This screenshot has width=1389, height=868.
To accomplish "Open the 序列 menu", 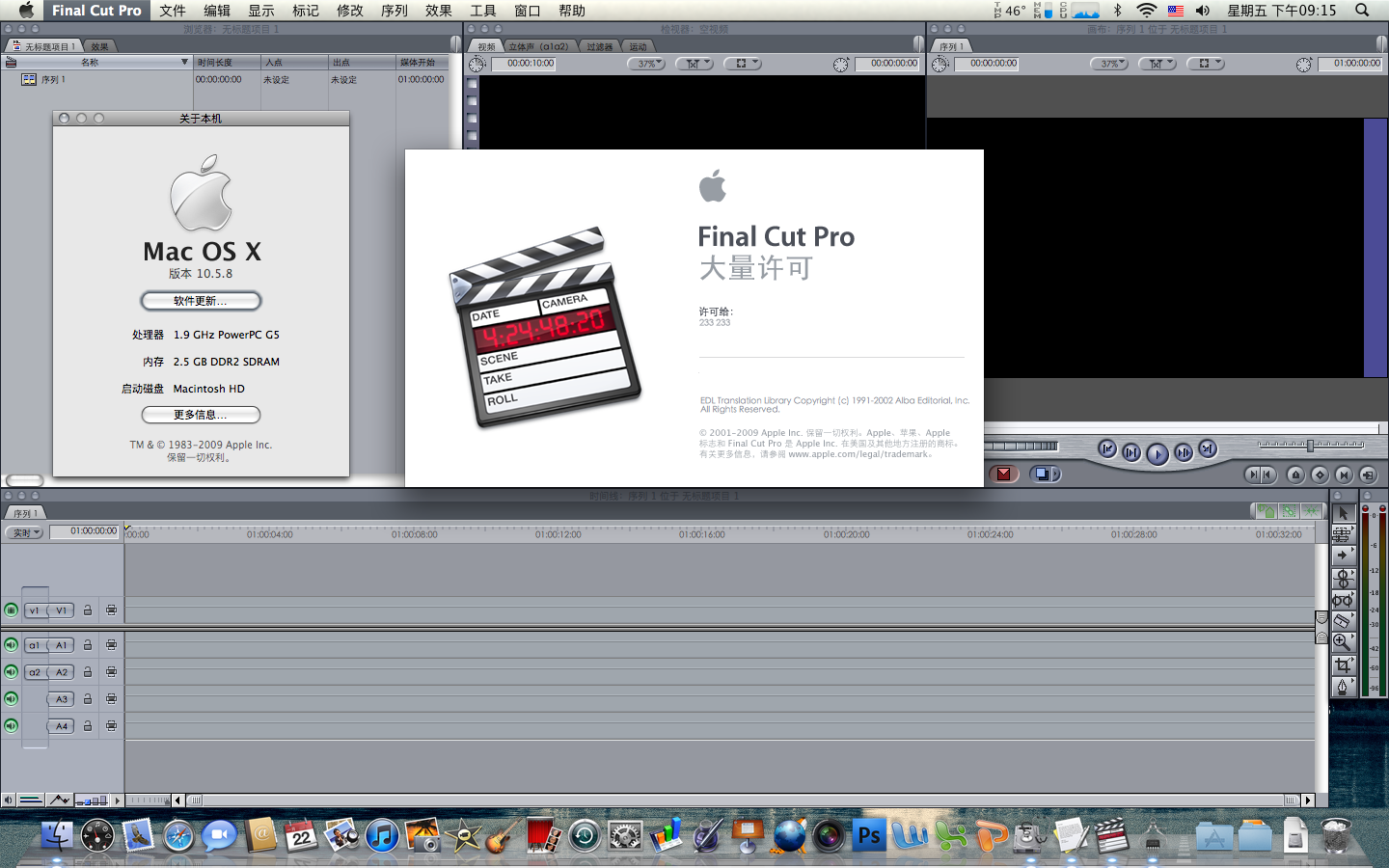I will 395,11.
